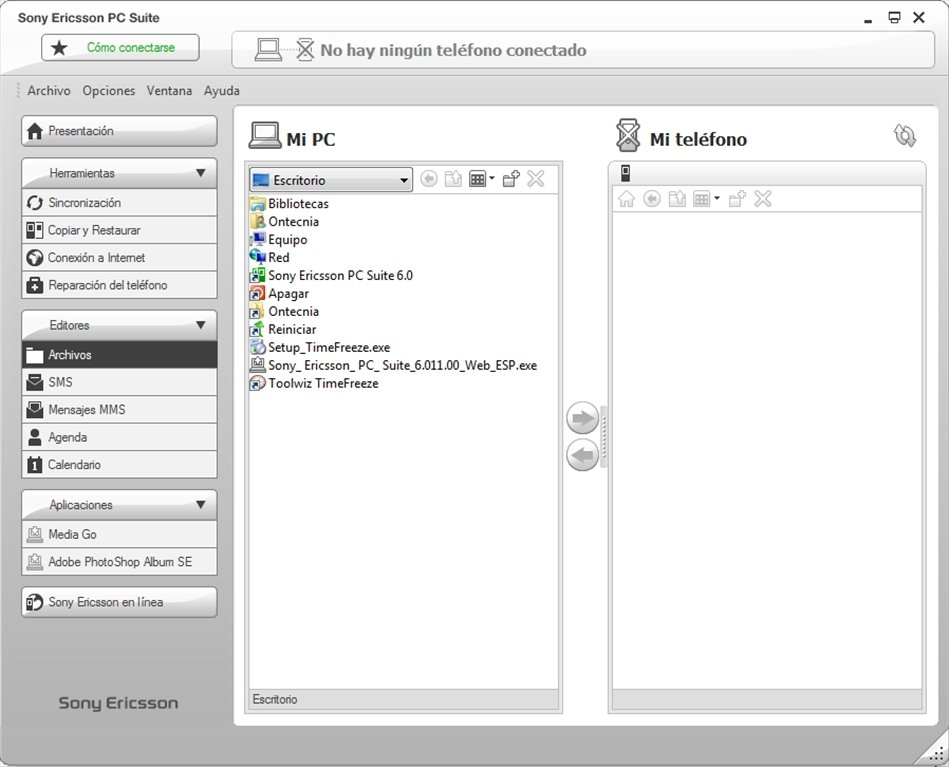Click delete X icon in Mi PC toolbar
The width and height of the screenshot is (949, 767).
[536, 179]
